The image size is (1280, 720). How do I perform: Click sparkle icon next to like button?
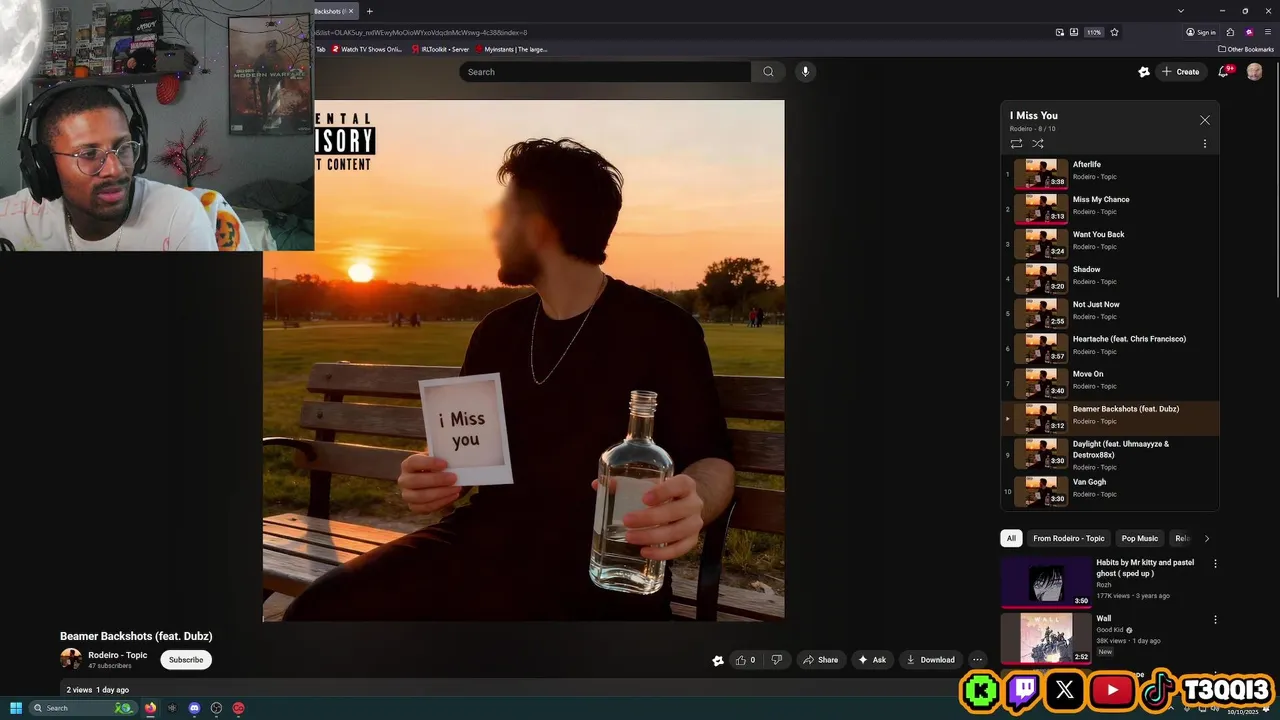(x=718, y=660)
